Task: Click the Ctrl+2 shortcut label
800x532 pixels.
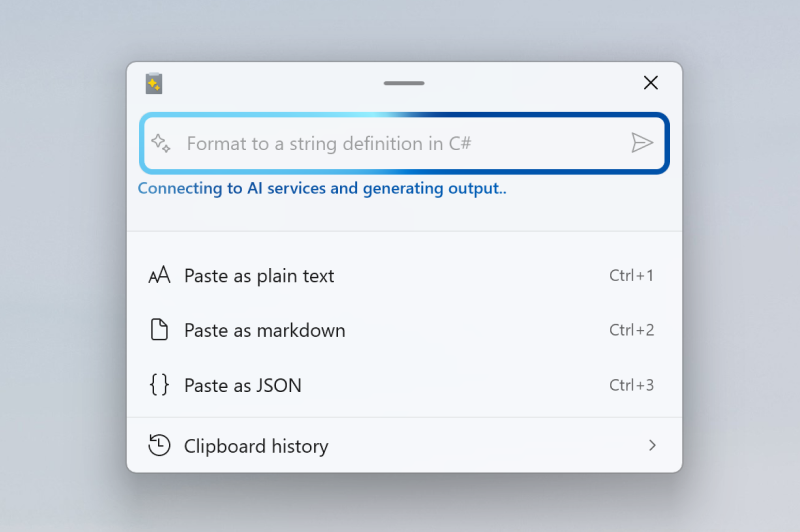Action: (x=631, y=330)
